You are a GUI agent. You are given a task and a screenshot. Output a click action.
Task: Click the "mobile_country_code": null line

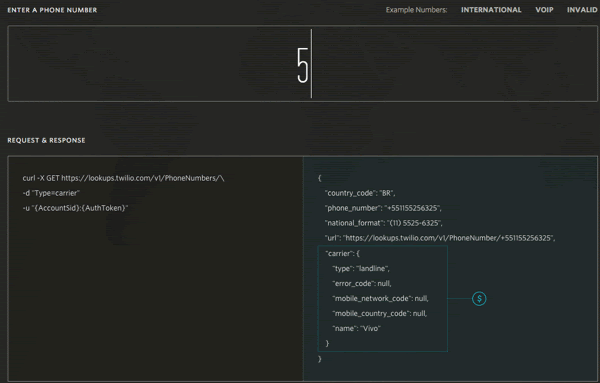pos(379,313)
